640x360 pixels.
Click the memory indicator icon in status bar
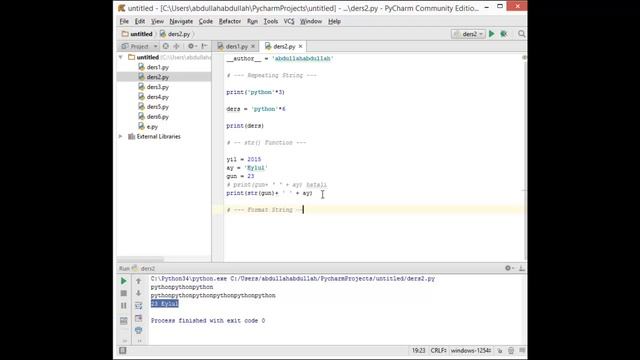tap(522, 351)
